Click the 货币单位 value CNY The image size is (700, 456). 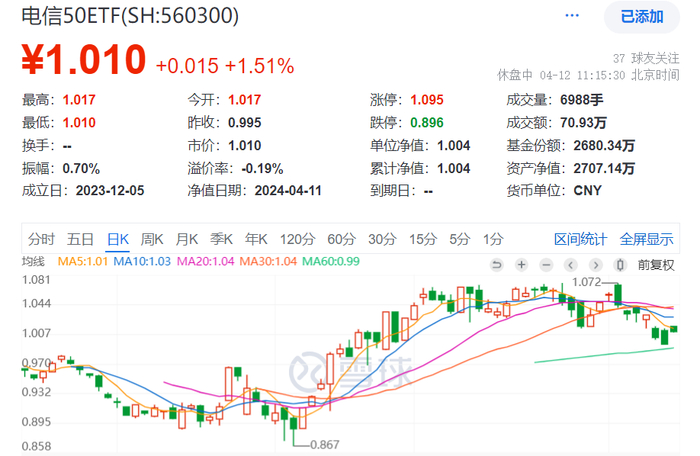tap(588, 191)
